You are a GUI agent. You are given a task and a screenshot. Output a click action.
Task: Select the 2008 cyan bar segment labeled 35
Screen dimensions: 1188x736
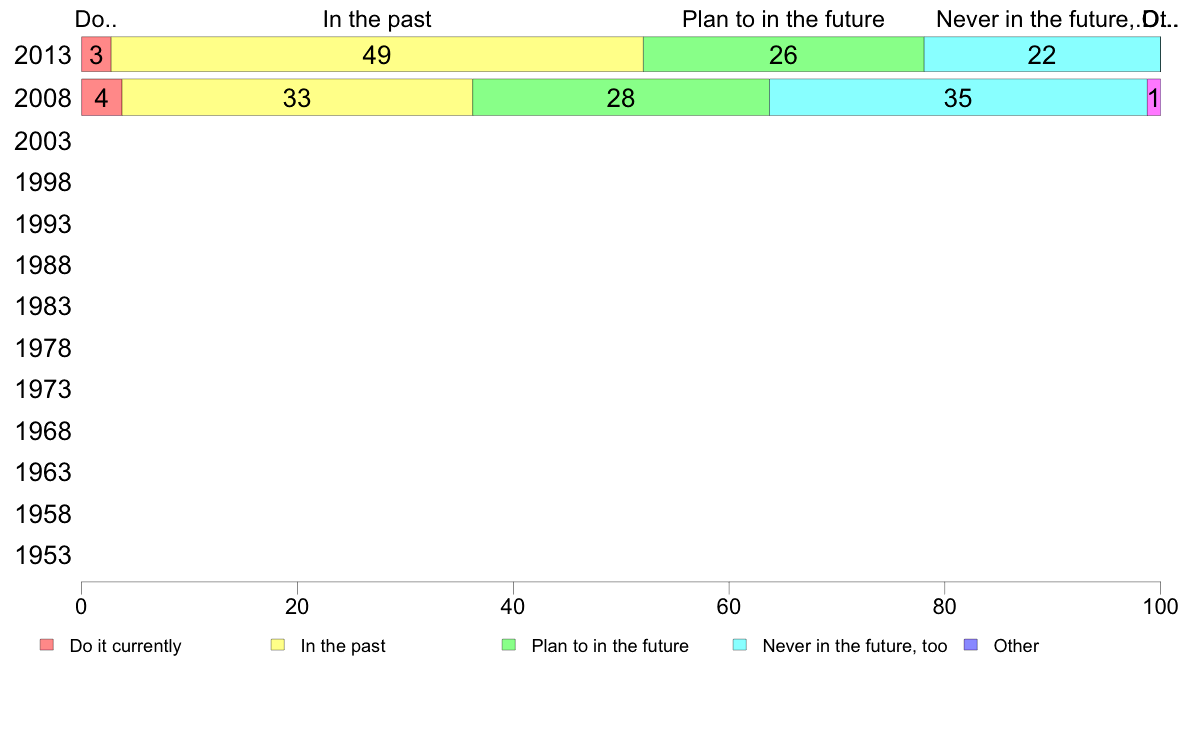(x=958, y=98)
